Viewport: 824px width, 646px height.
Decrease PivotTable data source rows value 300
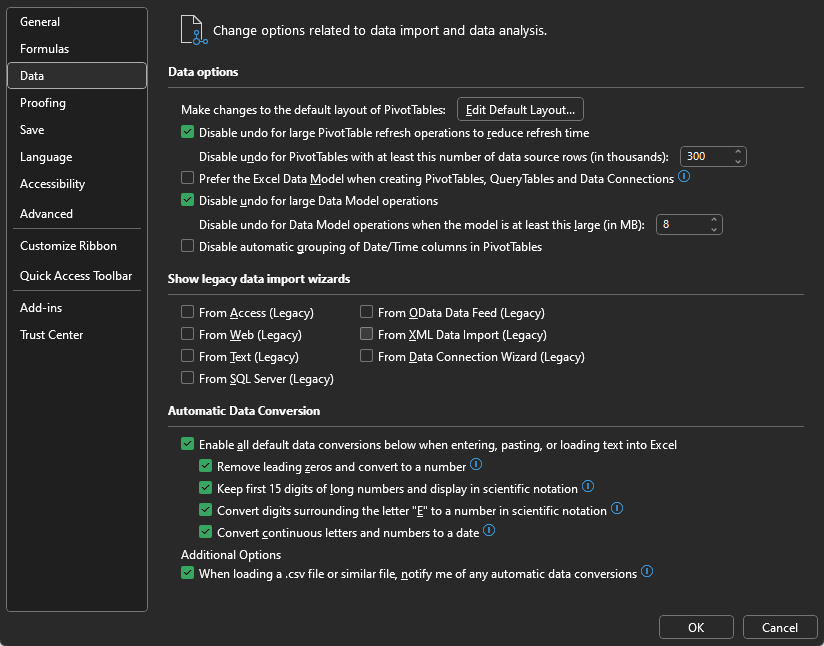click(738, 161)
